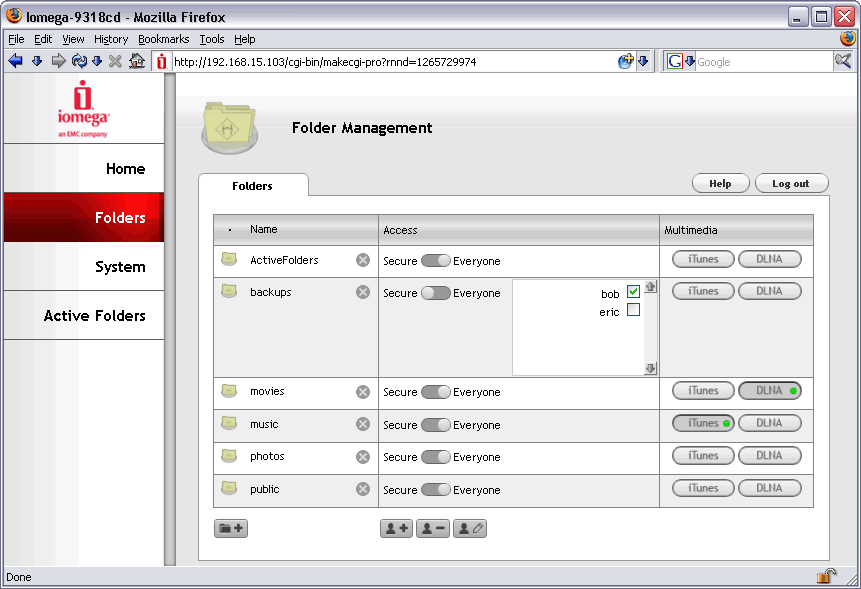Screen dimensions: 861x589
Task: Click the Iomega logo
Action: [83, 108]
